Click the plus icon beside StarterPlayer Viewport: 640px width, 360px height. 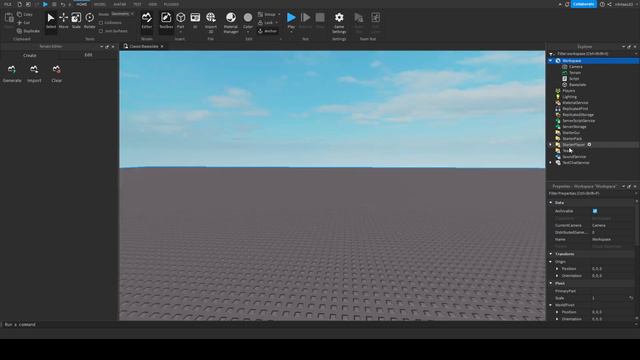point(589,144)
